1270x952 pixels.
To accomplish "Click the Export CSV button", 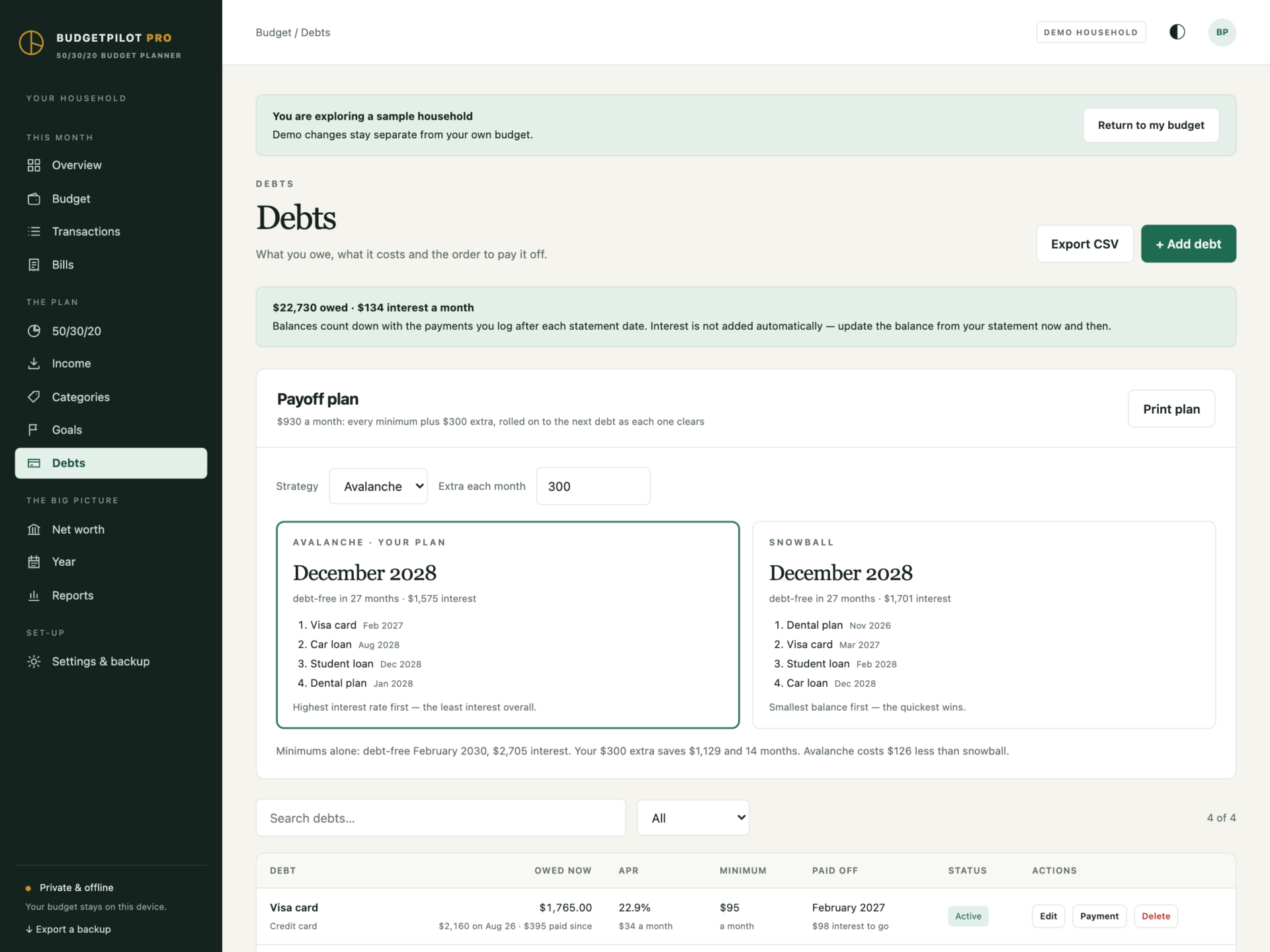I will point(1085,244).
